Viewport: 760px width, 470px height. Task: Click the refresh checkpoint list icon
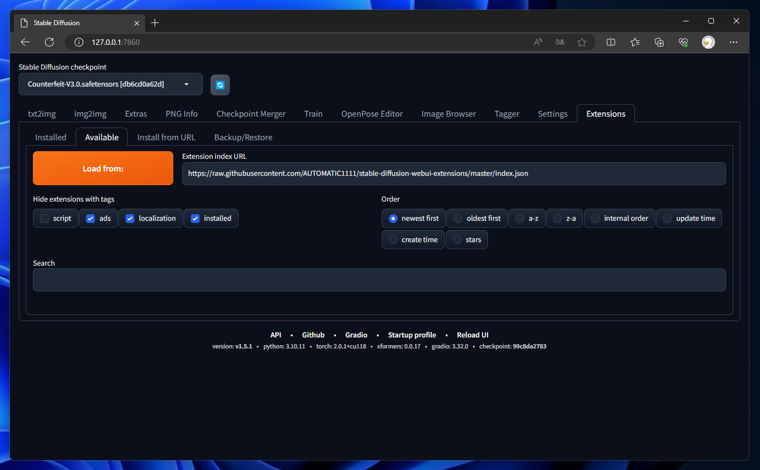pos(220,85)
